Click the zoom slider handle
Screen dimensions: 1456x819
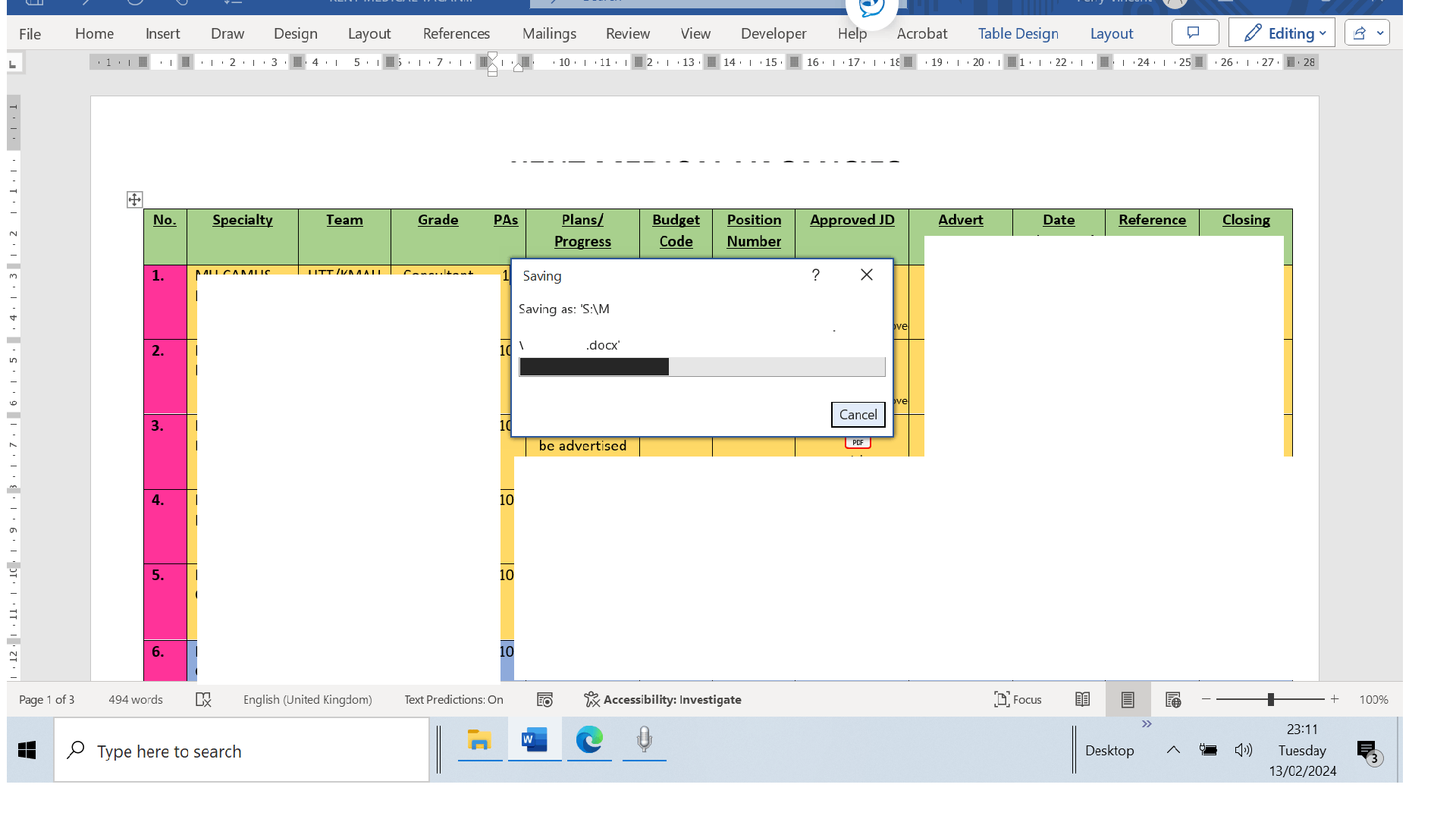(x=1270, y=699)
